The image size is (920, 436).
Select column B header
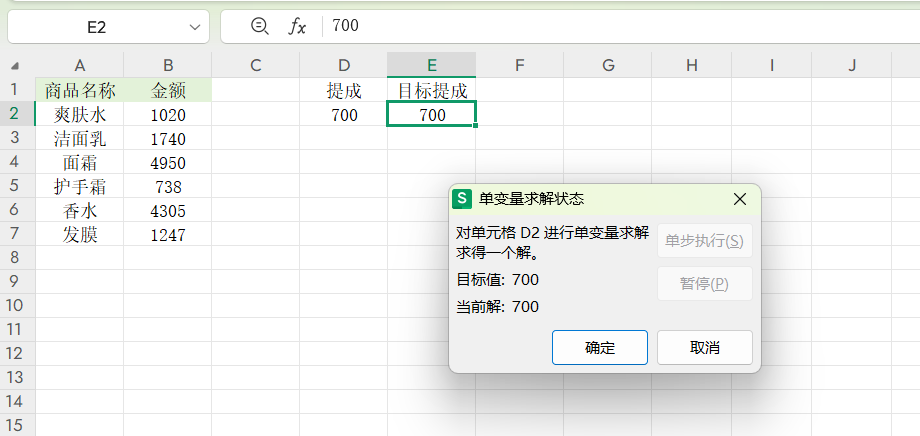(x=168, y=65)
